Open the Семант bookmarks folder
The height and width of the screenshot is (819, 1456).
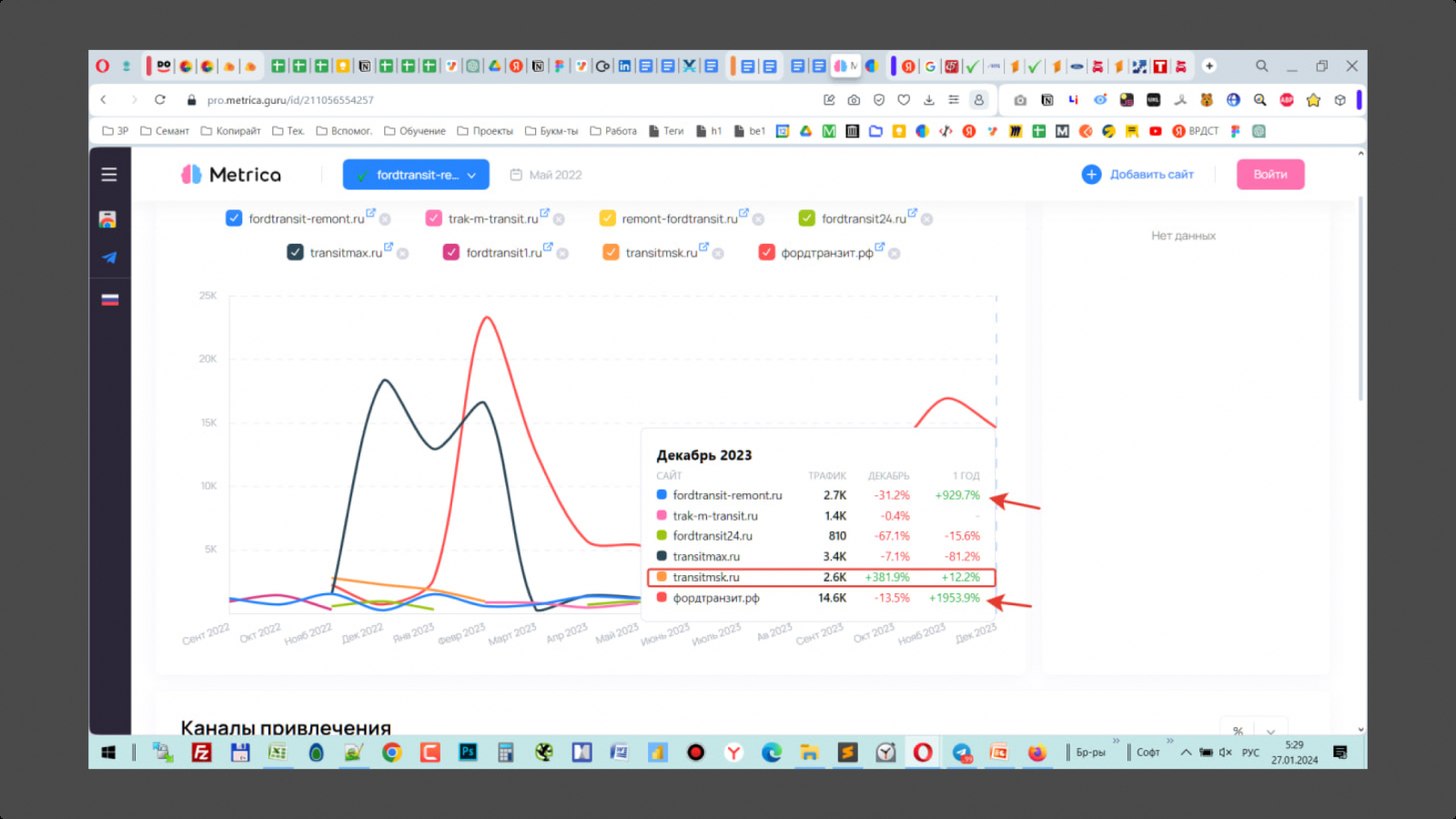165,131
